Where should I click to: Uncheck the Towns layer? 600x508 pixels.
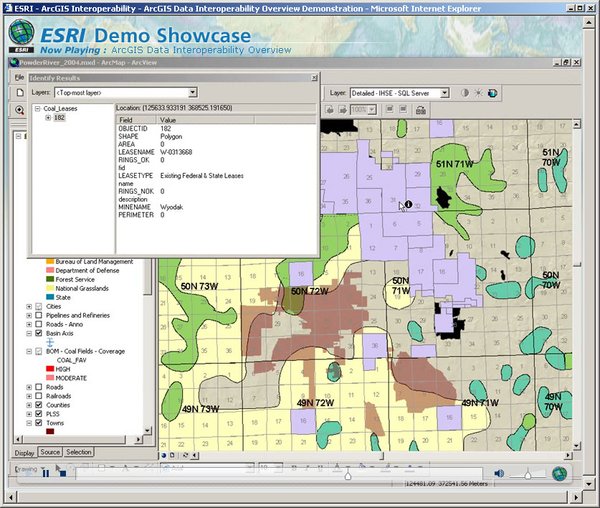click(x=39, y=423)
